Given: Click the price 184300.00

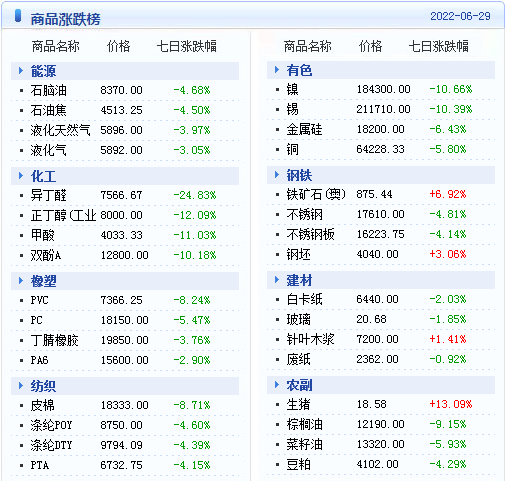Looking at the screenshot, I should [384, 89].
